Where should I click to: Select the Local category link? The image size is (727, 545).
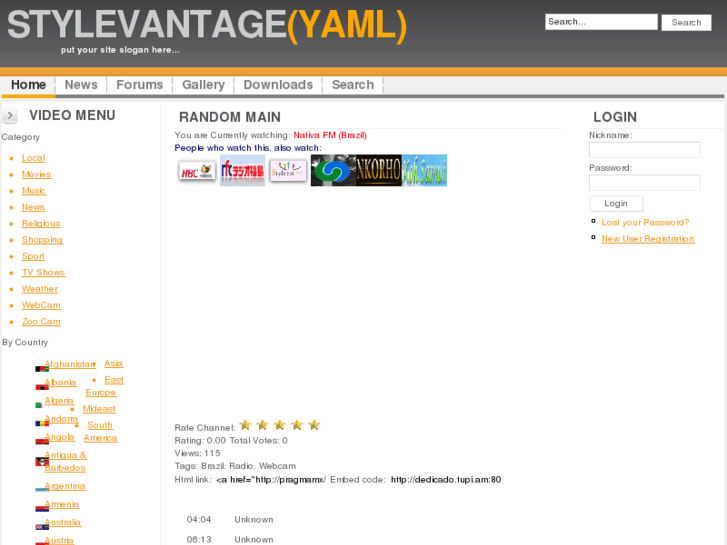[33, 158]
